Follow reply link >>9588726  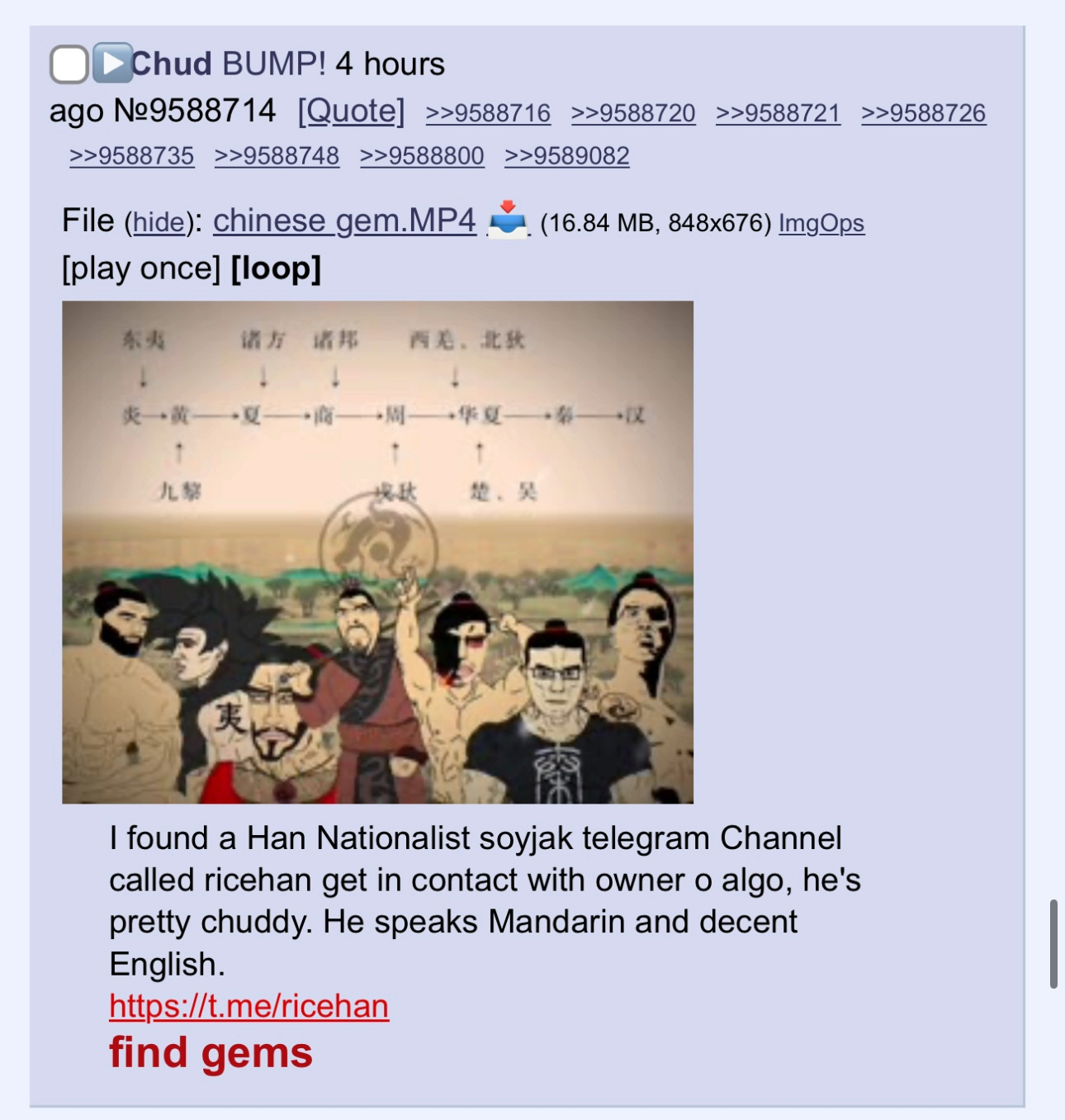tap(923, 113)
